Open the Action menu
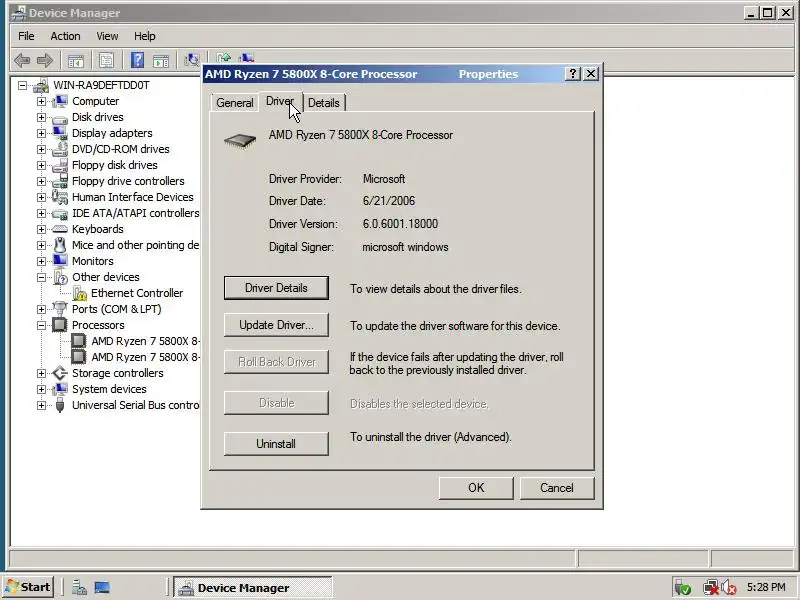 tap(65, 36)
